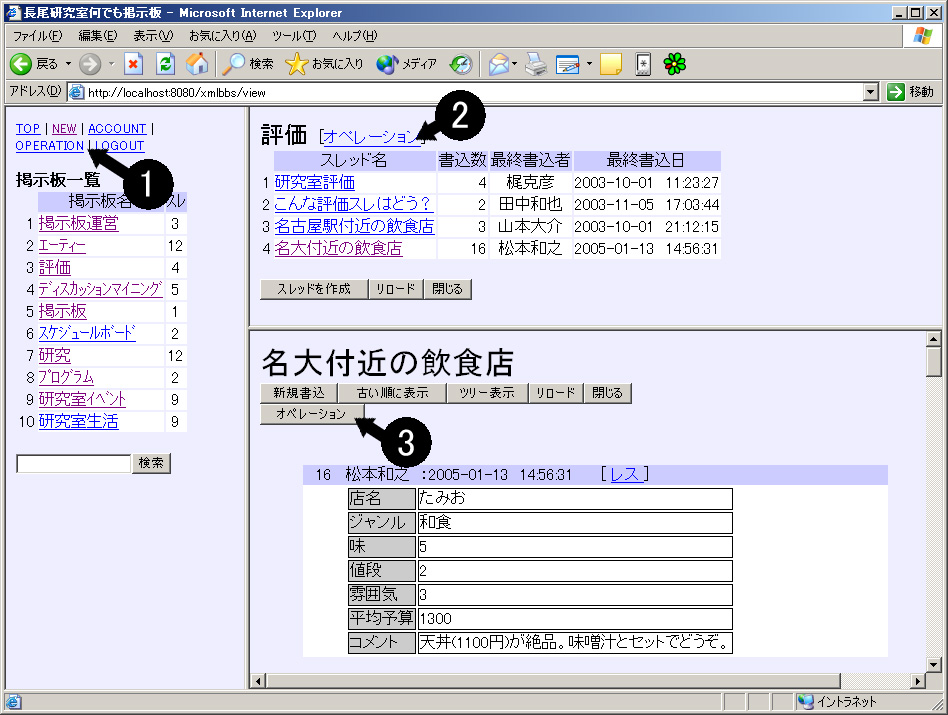The height and width of the screenshot is (715, 948).
Task: Open the History toolbar icon
Action: tap(460, 64)
